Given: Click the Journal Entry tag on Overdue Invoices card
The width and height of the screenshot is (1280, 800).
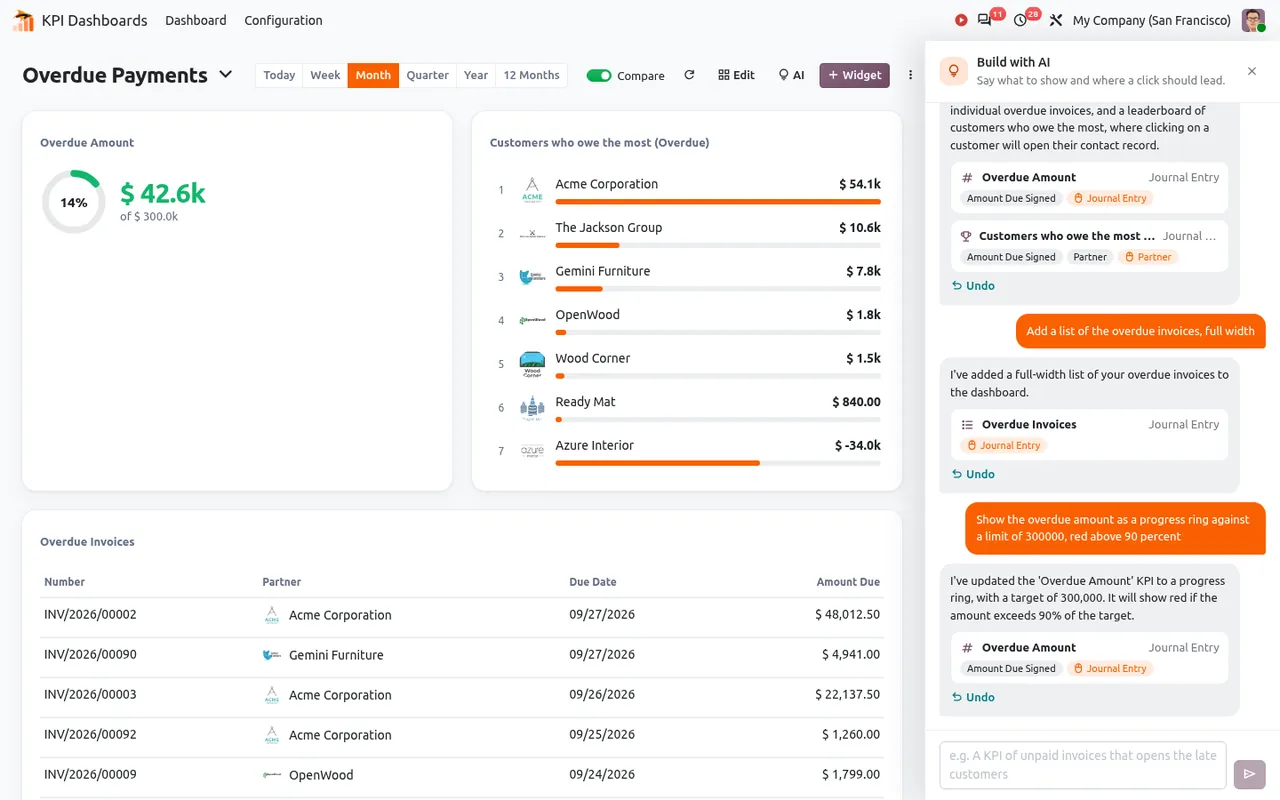Looking at the screenshot, I should pyautogui.click(x=1003, y=446).
